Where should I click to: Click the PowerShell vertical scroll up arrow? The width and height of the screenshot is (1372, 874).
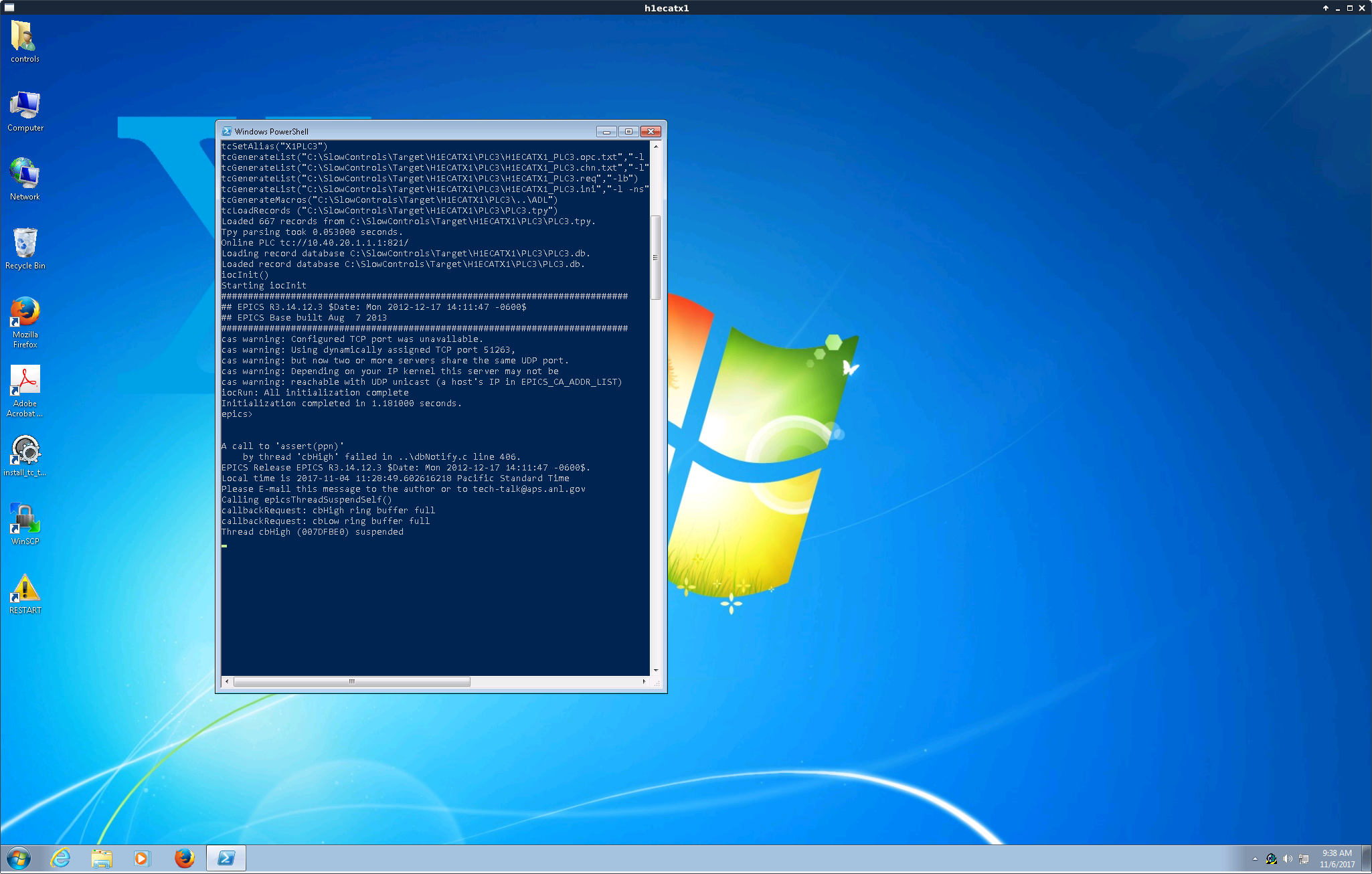(656, 146)
